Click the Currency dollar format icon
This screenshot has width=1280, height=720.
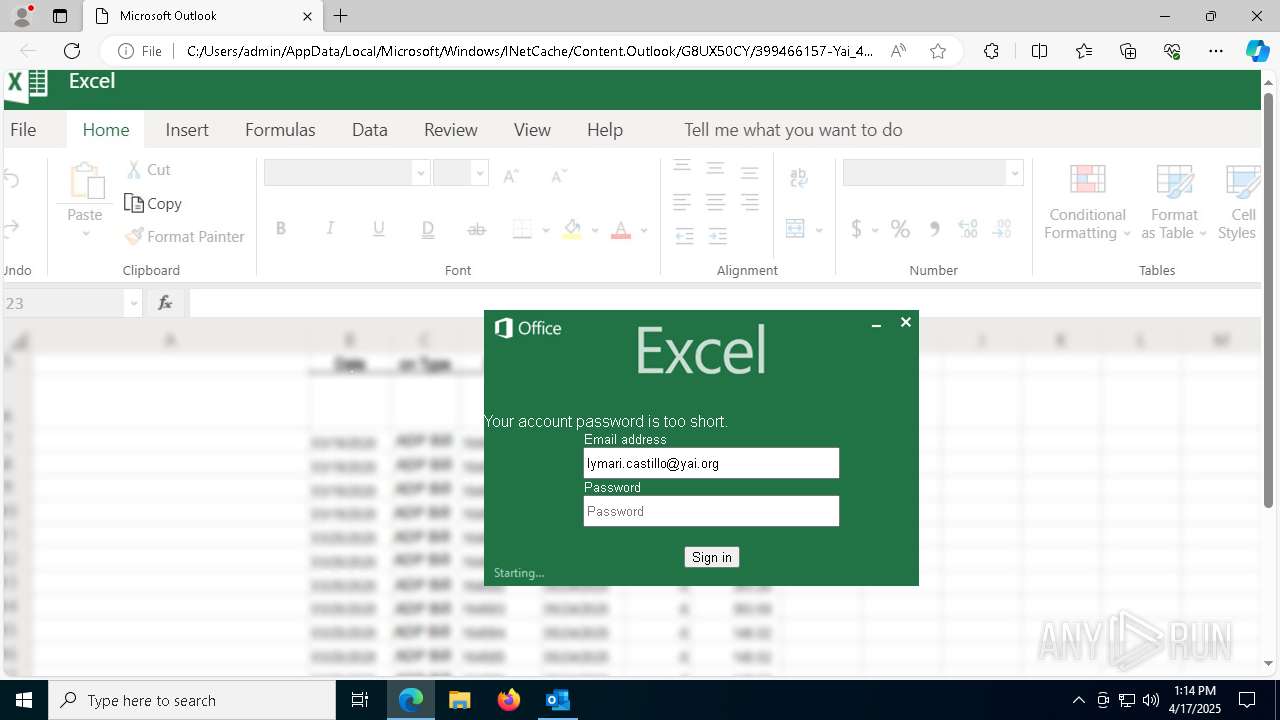tap(856, 229)
